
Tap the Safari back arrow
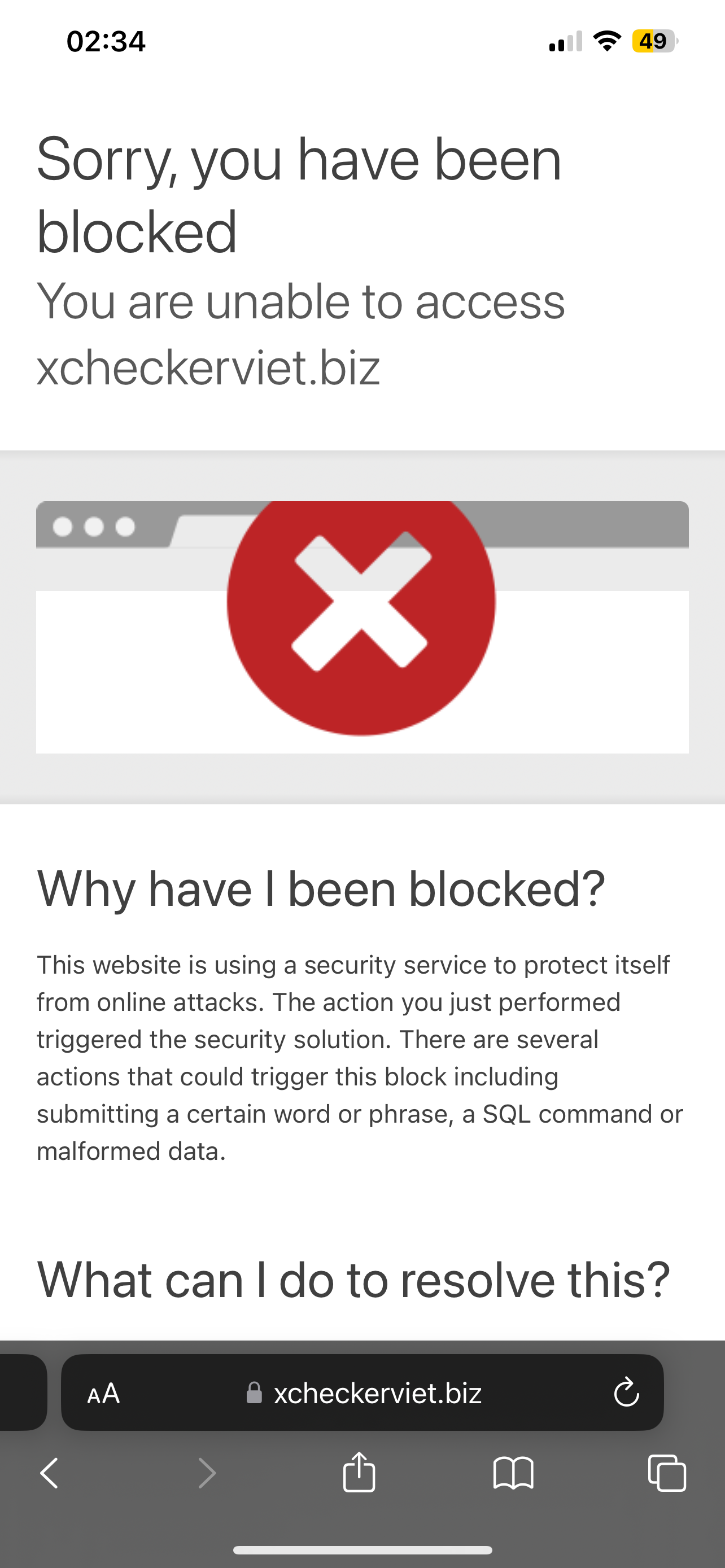49,1473
